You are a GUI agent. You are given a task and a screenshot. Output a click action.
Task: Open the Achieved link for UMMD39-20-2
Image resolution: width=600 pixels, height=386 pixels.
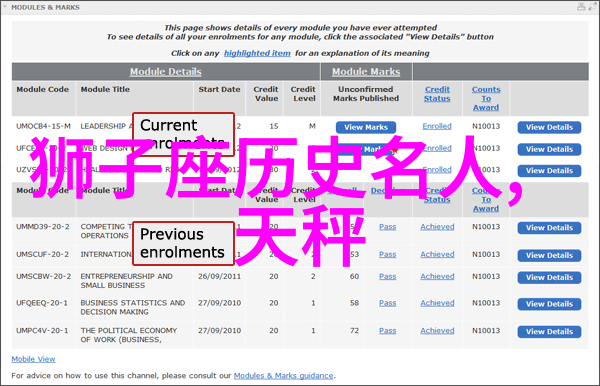tap(437, 227)
